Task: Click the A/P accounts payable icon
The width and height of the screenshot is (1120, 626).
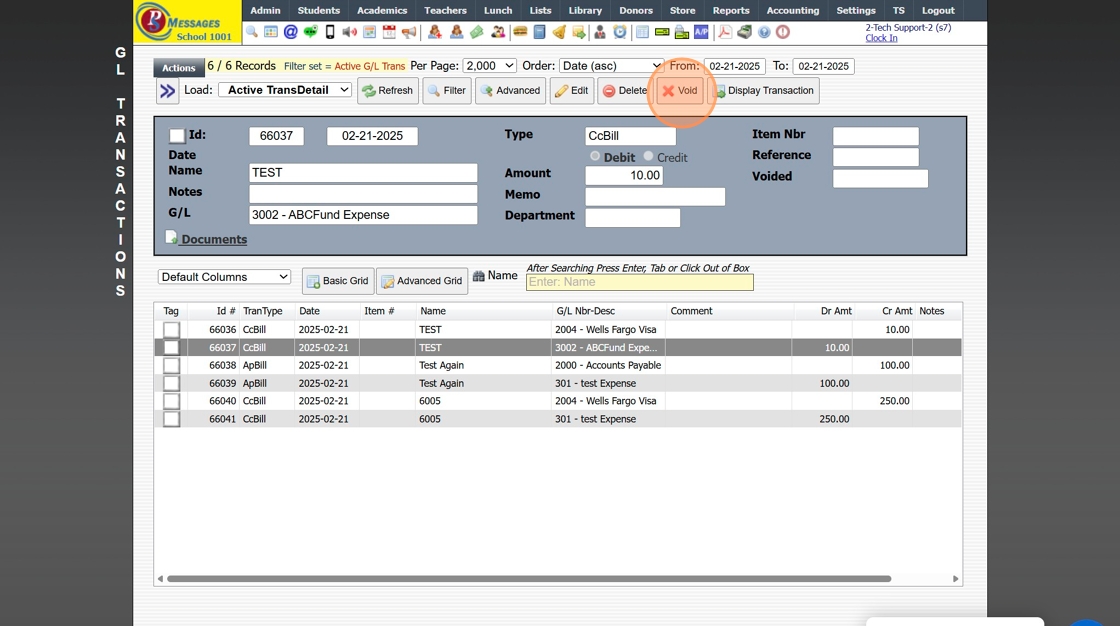Action: (x=701, y=32)
